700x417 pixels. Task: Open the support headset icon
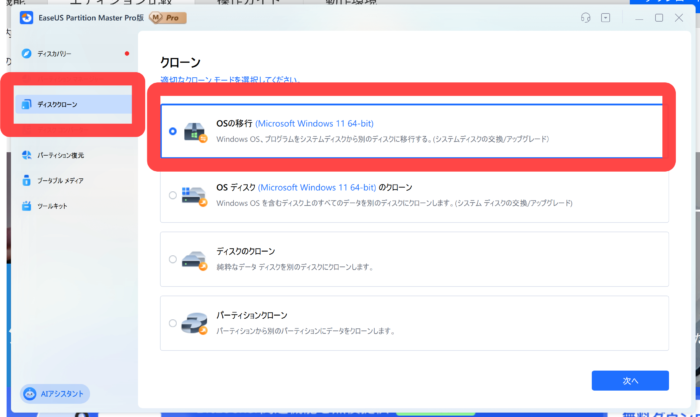tap(585, 18)
